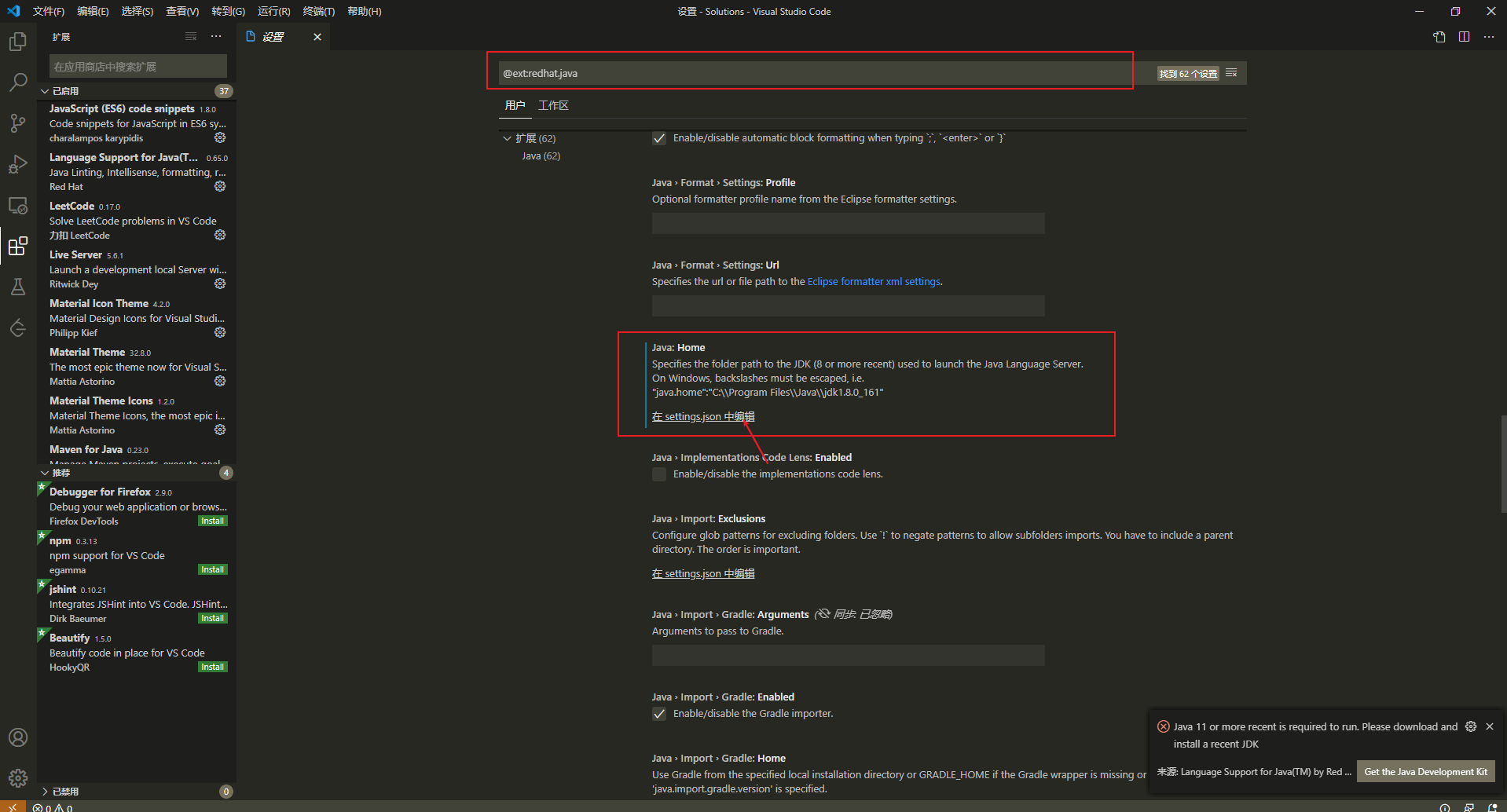The image size is (1507, 812).
Task: Open the manage gear for Material Icon Theme
Action: [x=220, y=332]
